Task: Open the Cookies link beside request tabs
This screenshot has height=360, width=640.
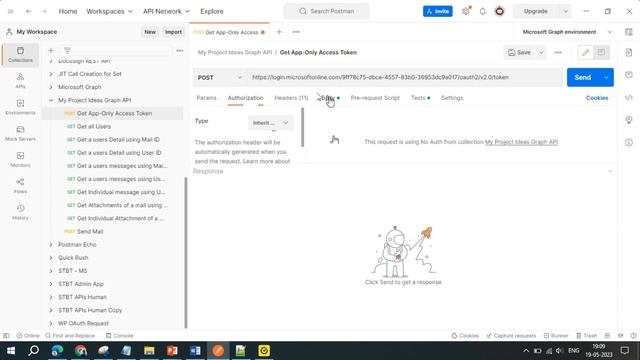Action: coord(597,98)
